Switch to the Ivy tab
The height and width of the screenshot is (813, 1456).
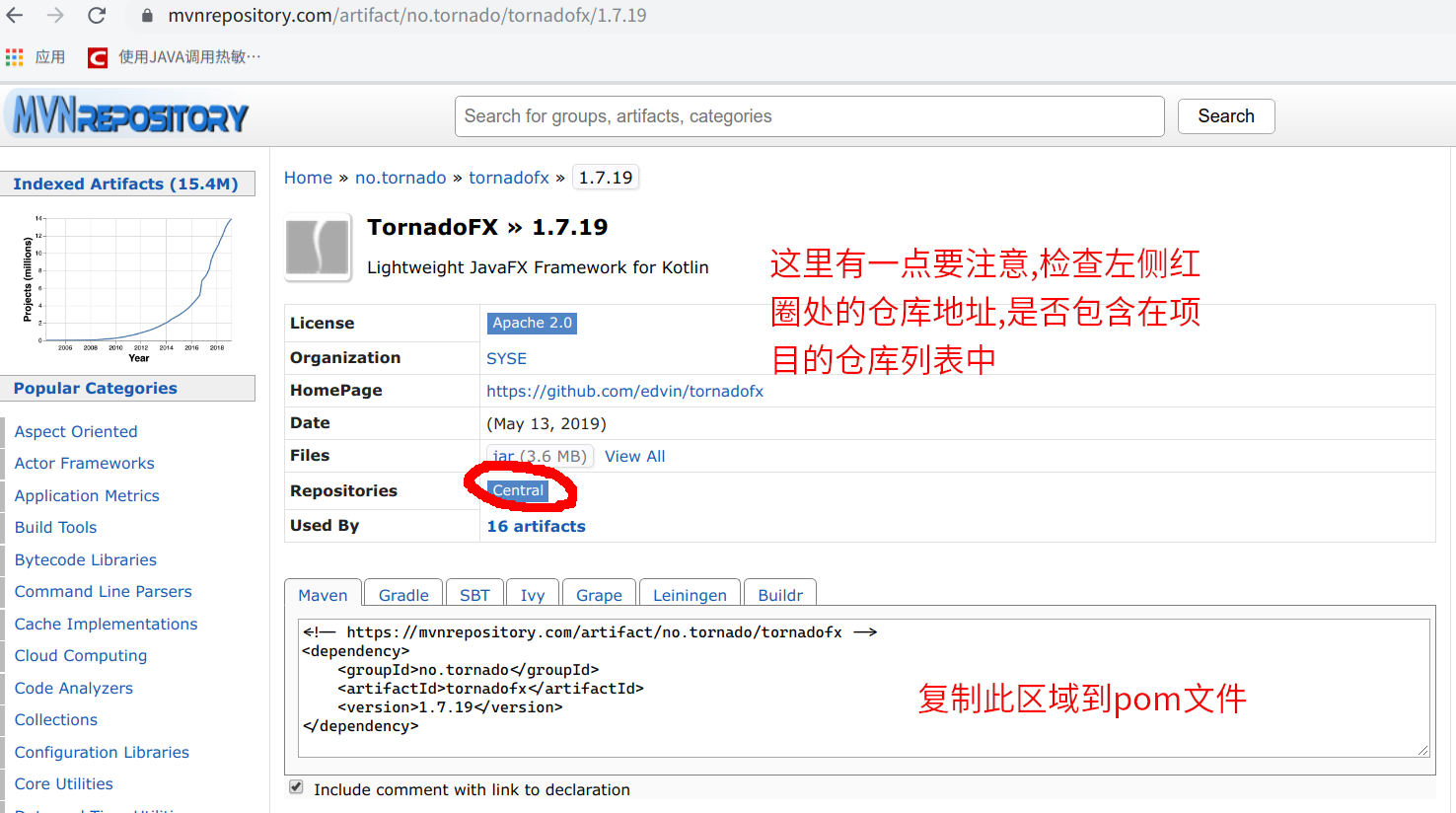click(533, 594)
